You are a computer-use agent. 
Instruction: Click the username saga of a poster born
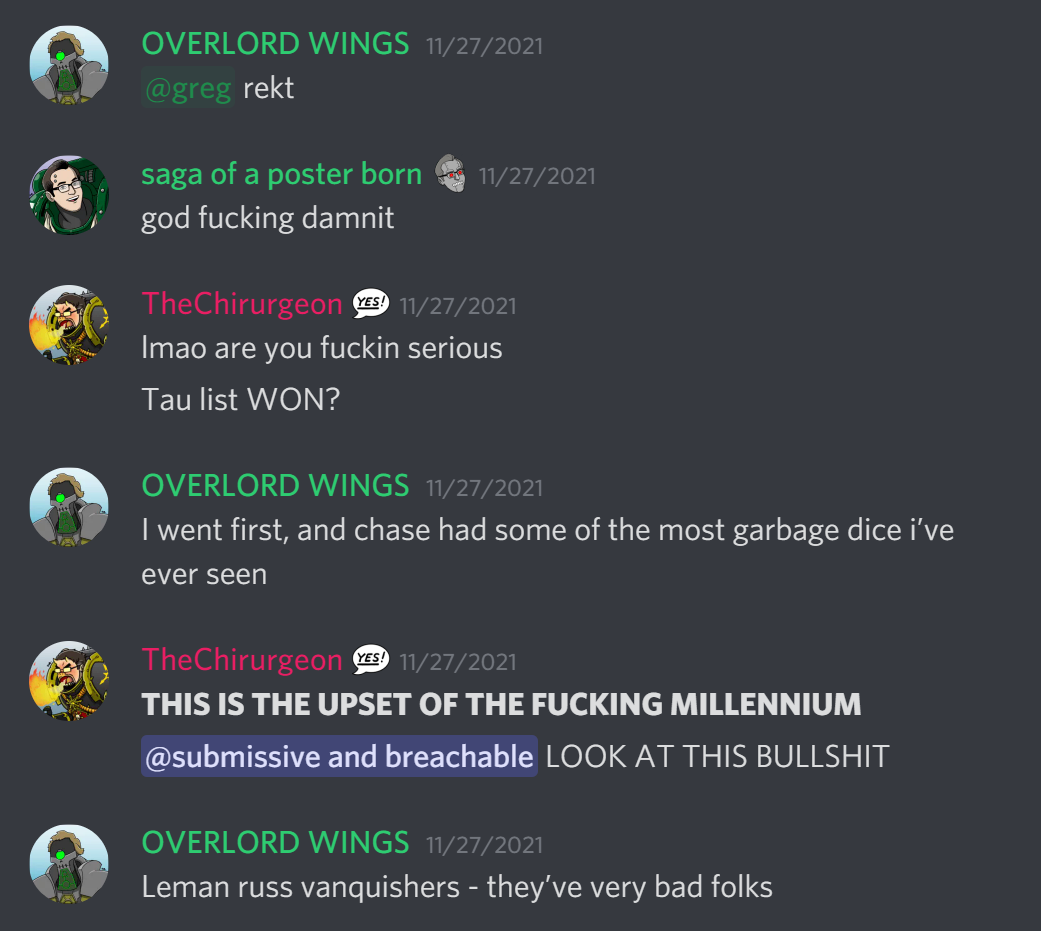point(281,175)
